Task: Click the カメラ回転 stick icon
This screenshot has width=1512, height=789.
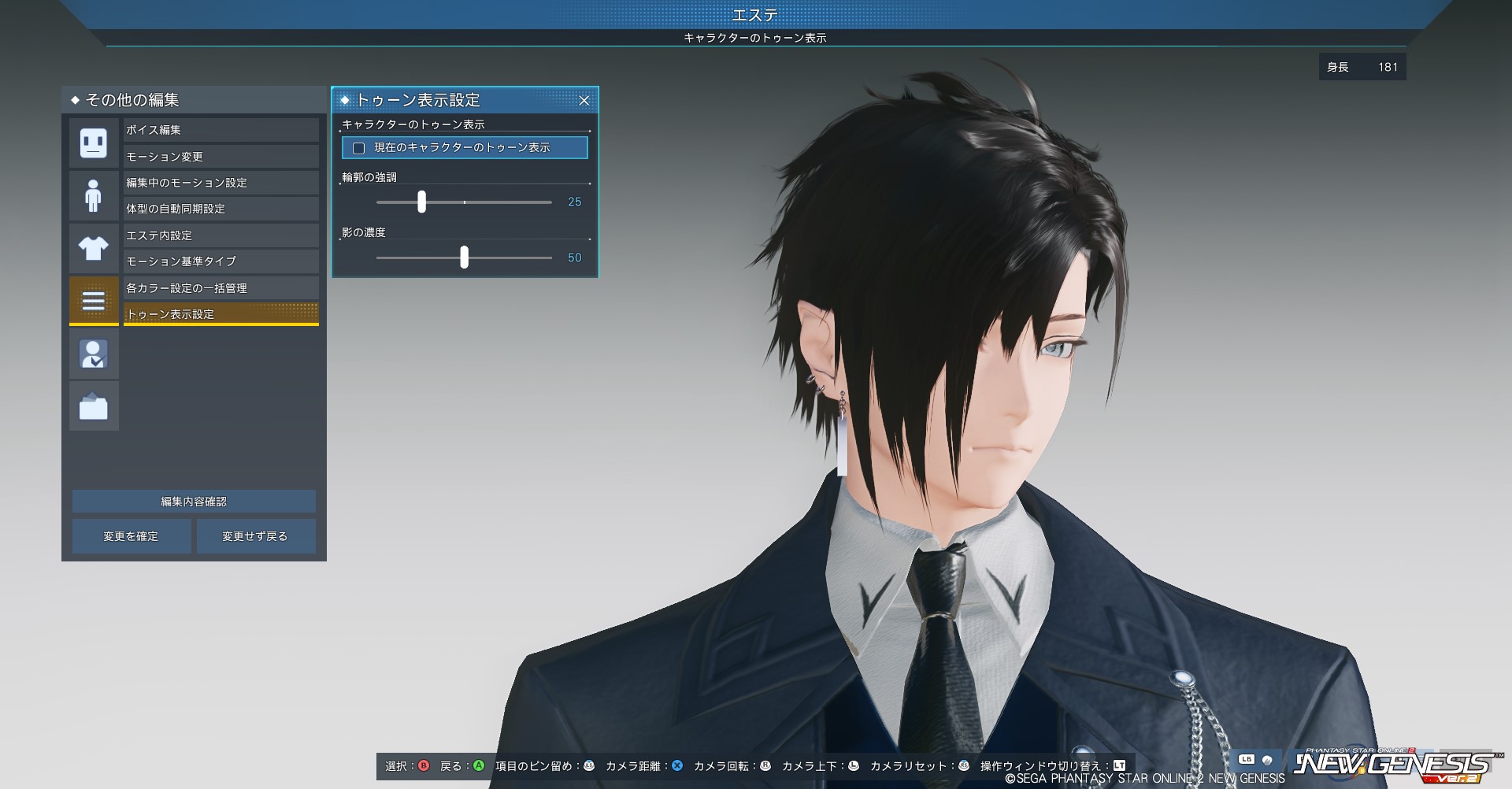Action: click(765, 765)
